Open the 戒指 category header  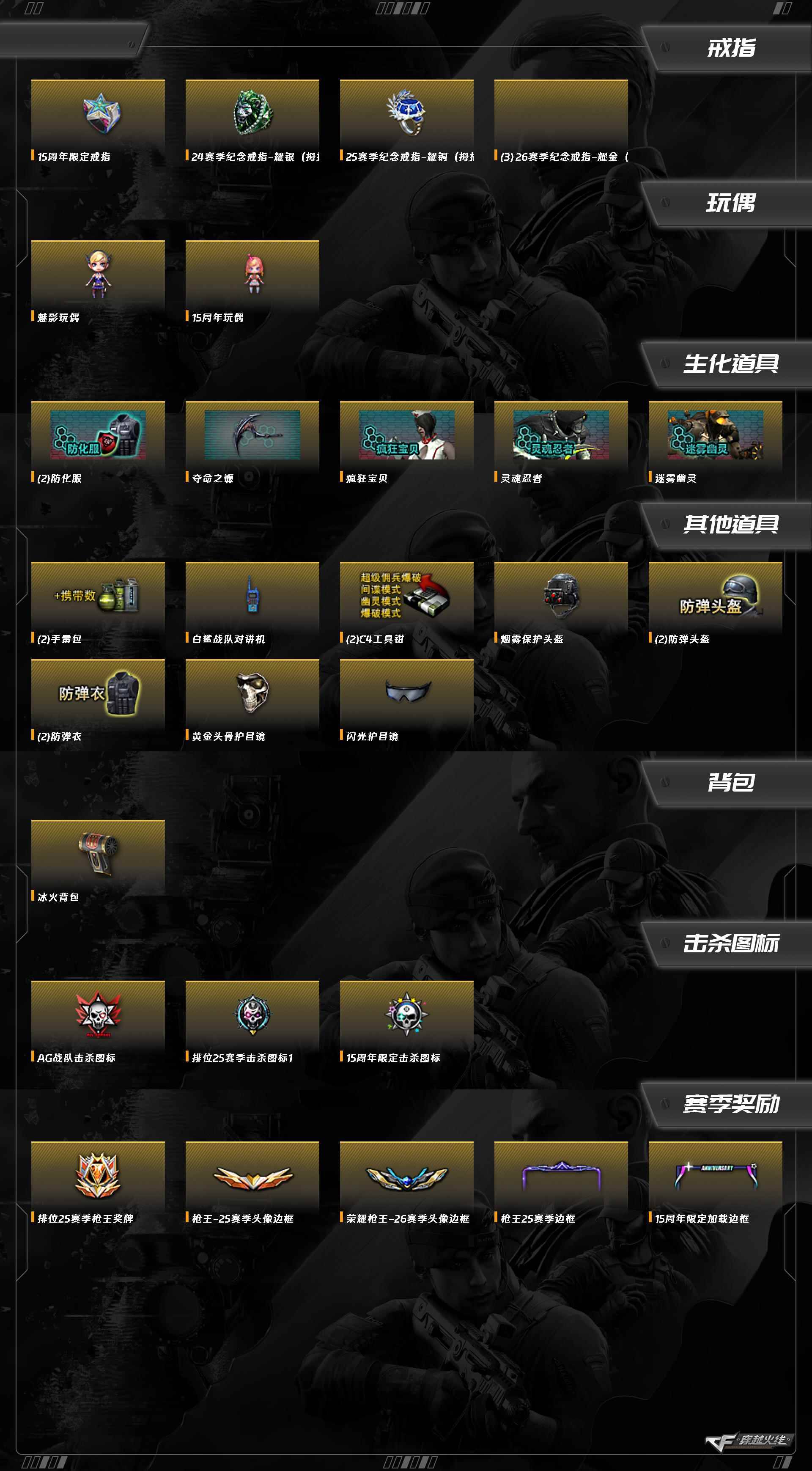pos(731,48)
